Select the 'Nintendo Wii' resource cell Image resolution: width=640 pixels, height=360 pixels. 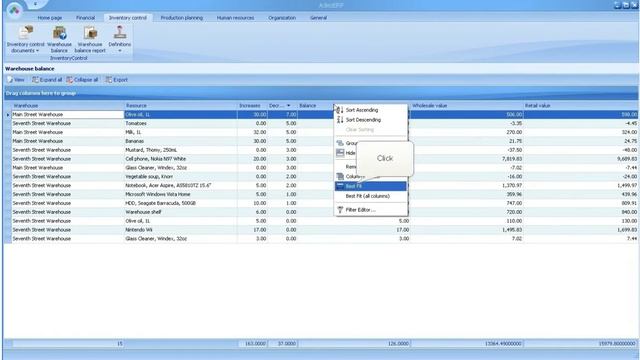click(181, 230)
